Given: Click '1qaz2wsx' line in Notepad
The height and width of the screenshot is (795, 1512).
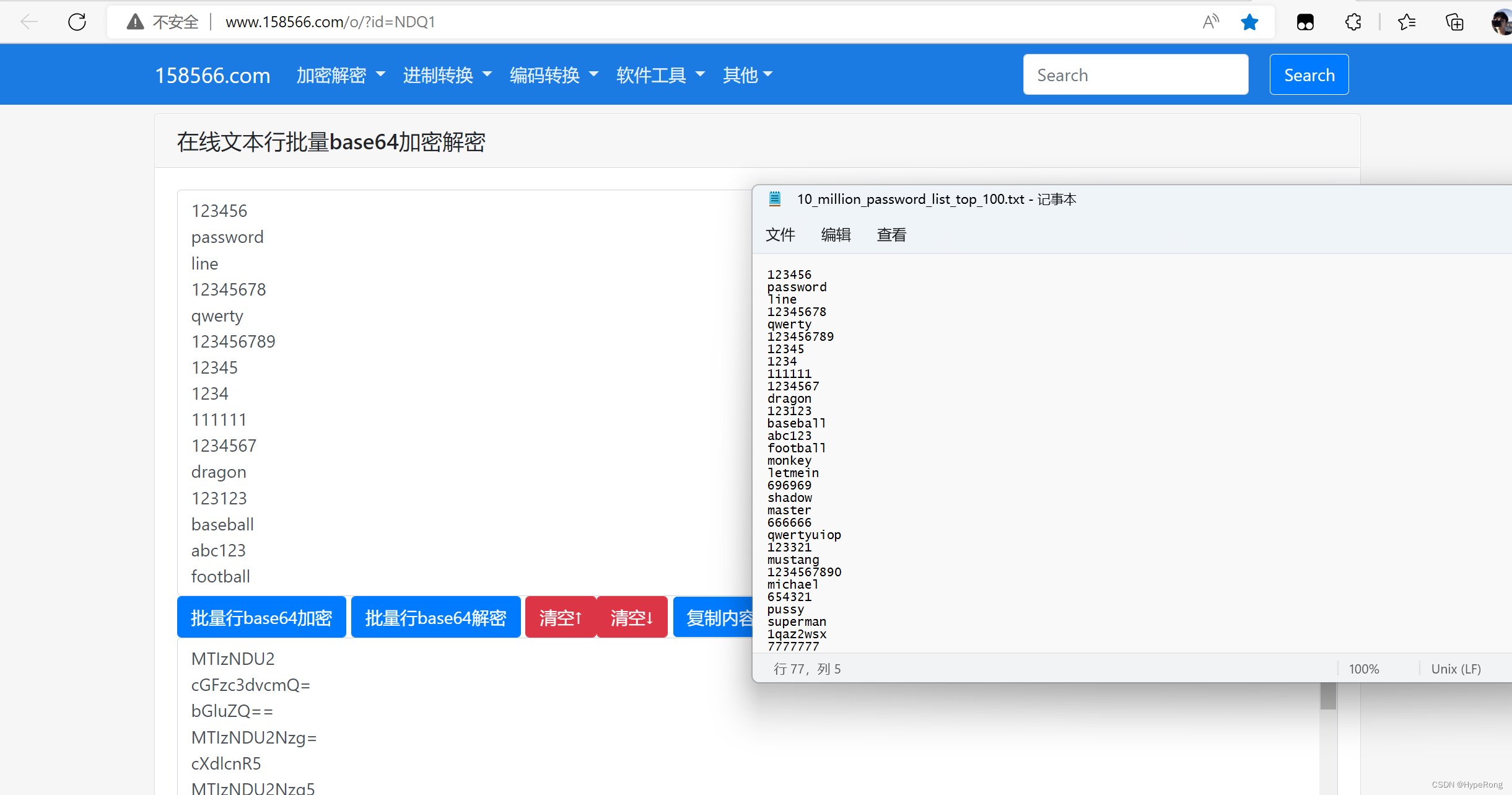Looking at the screenshot, I should [797, 634].
